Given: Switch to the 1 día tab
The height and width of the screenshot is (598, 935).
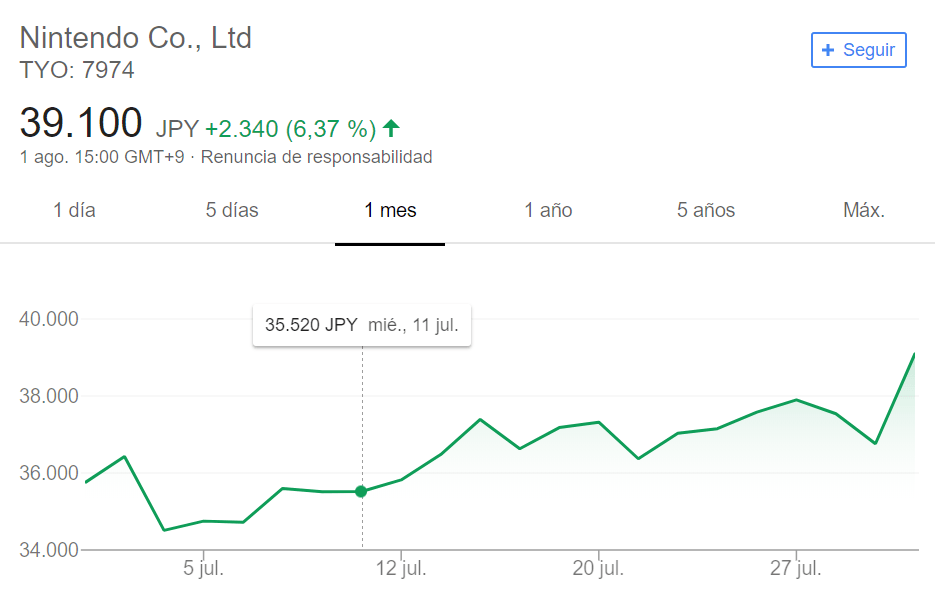Looking at the screenshot, I should [x=74, y=210].
